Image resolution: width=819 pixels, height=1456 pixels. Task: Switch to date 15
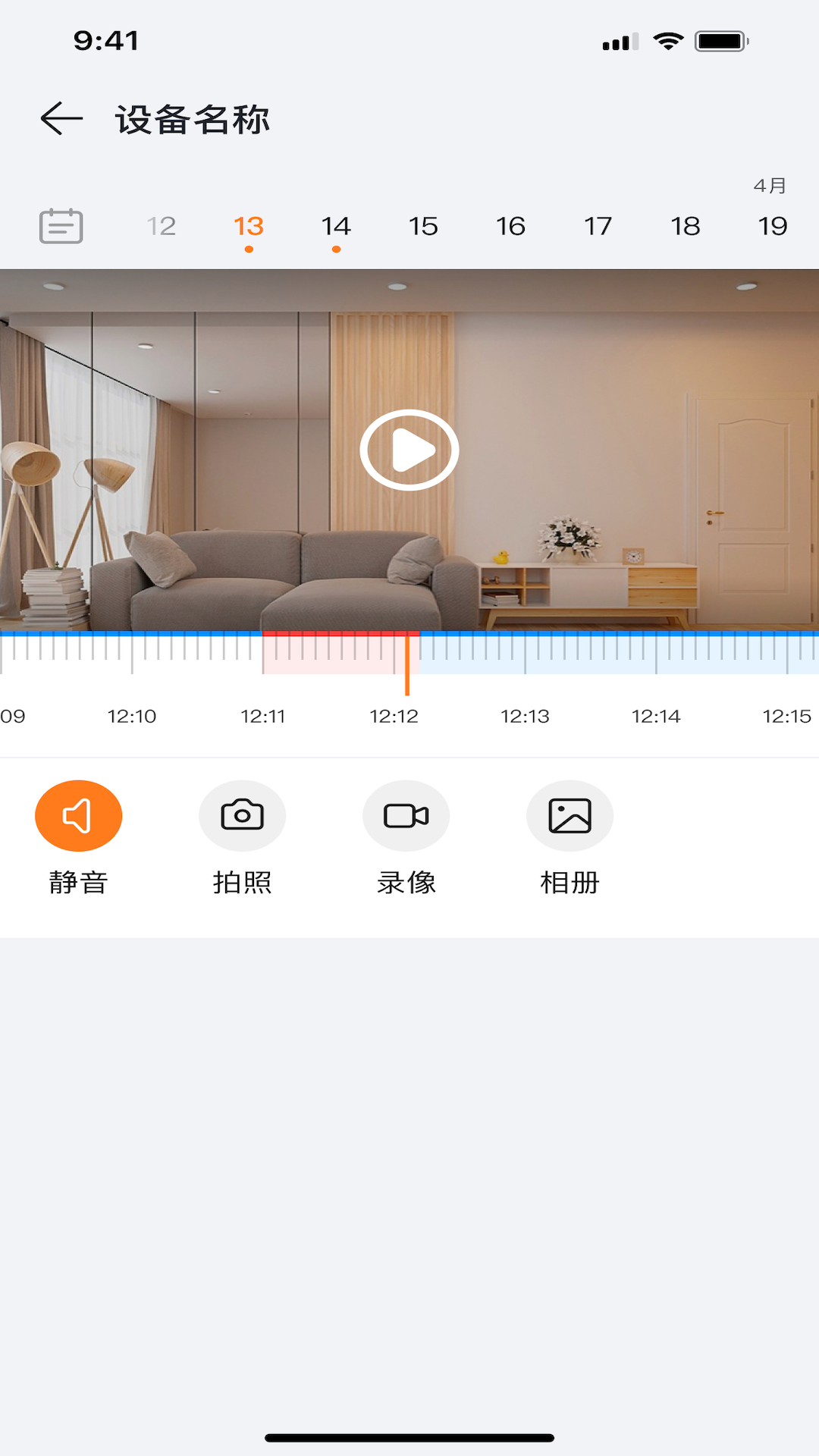(x=423, y=226)
